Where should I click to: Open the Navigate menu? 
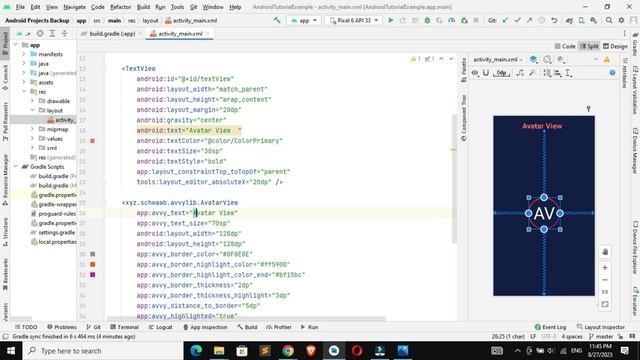(75, 7)
